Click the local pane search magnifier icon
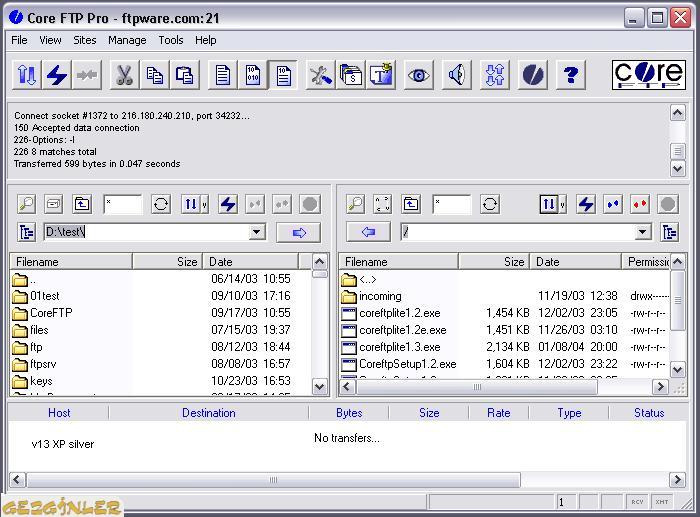Image resolution: width=700 pixels, height=517 pixels. pos(26,204)
